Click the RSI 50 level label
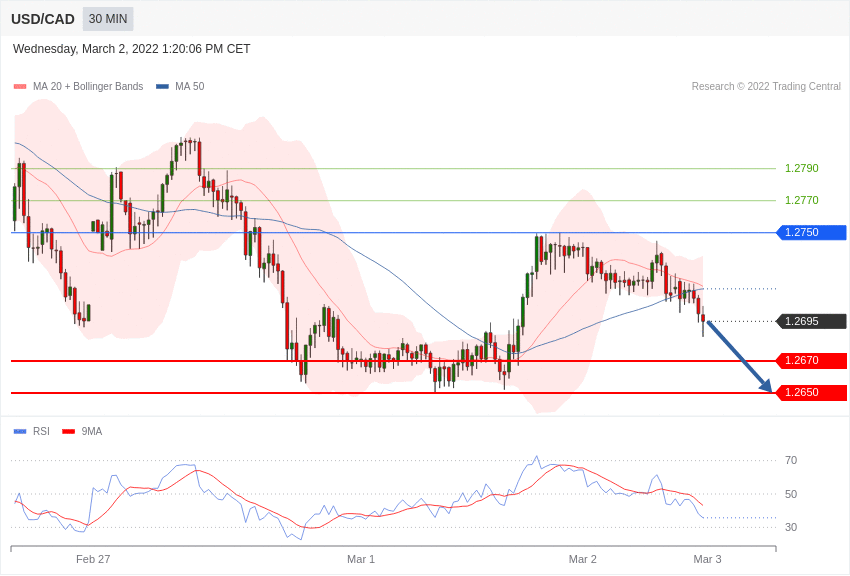The image size is (850, 576). 791,494
